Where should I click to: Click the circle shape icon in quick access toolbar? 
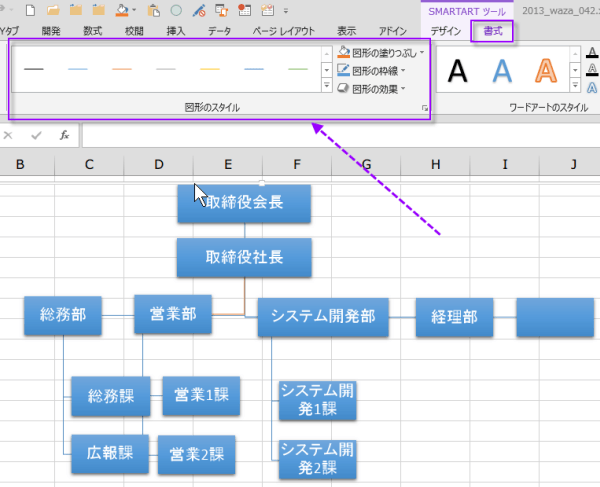tap(176, 10)
